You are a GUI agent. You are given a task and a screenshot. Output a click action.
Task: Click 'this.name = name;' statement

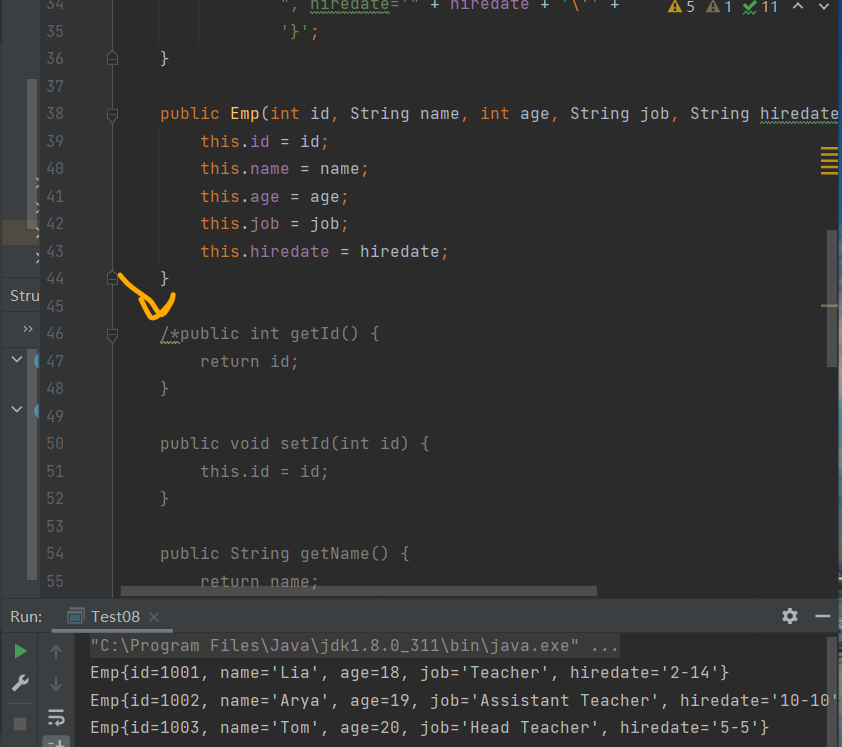tap(284, 169)
